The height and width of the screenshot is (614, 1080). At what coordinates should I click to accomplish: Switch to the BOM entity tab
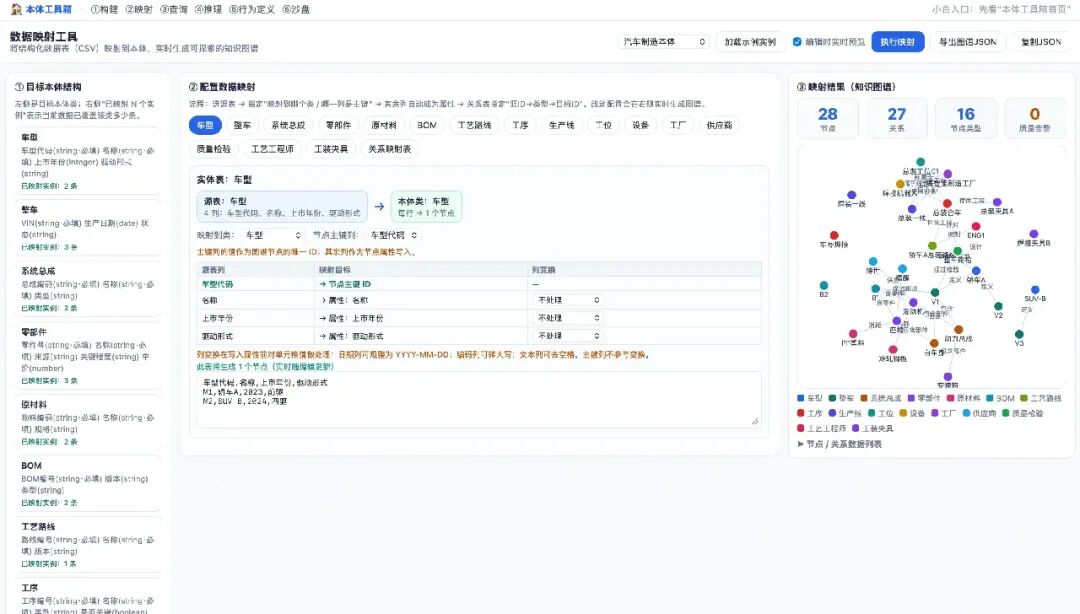click(x=426, y=125)
